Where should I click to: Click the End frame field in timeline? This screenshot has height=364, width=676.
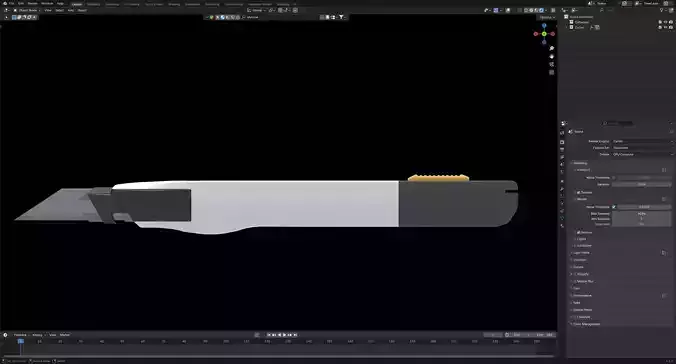[x=545, y=335]
